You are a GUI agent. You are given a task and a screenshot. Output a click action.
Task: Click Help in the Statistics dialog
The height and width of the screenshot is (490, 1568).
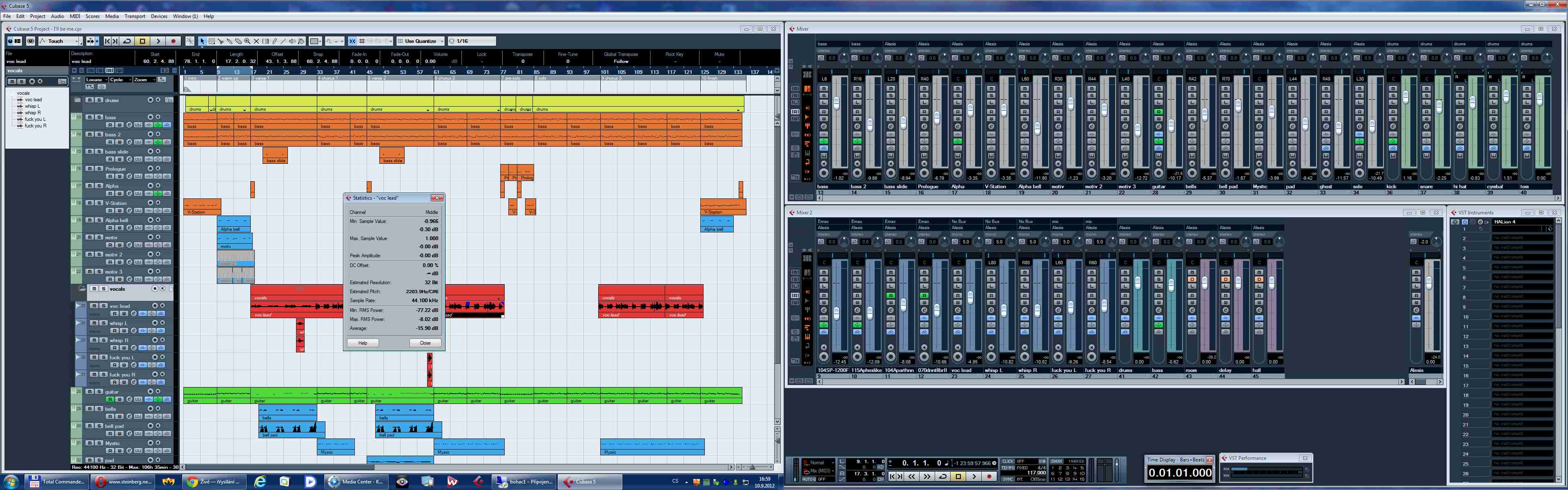pos(363,343)
